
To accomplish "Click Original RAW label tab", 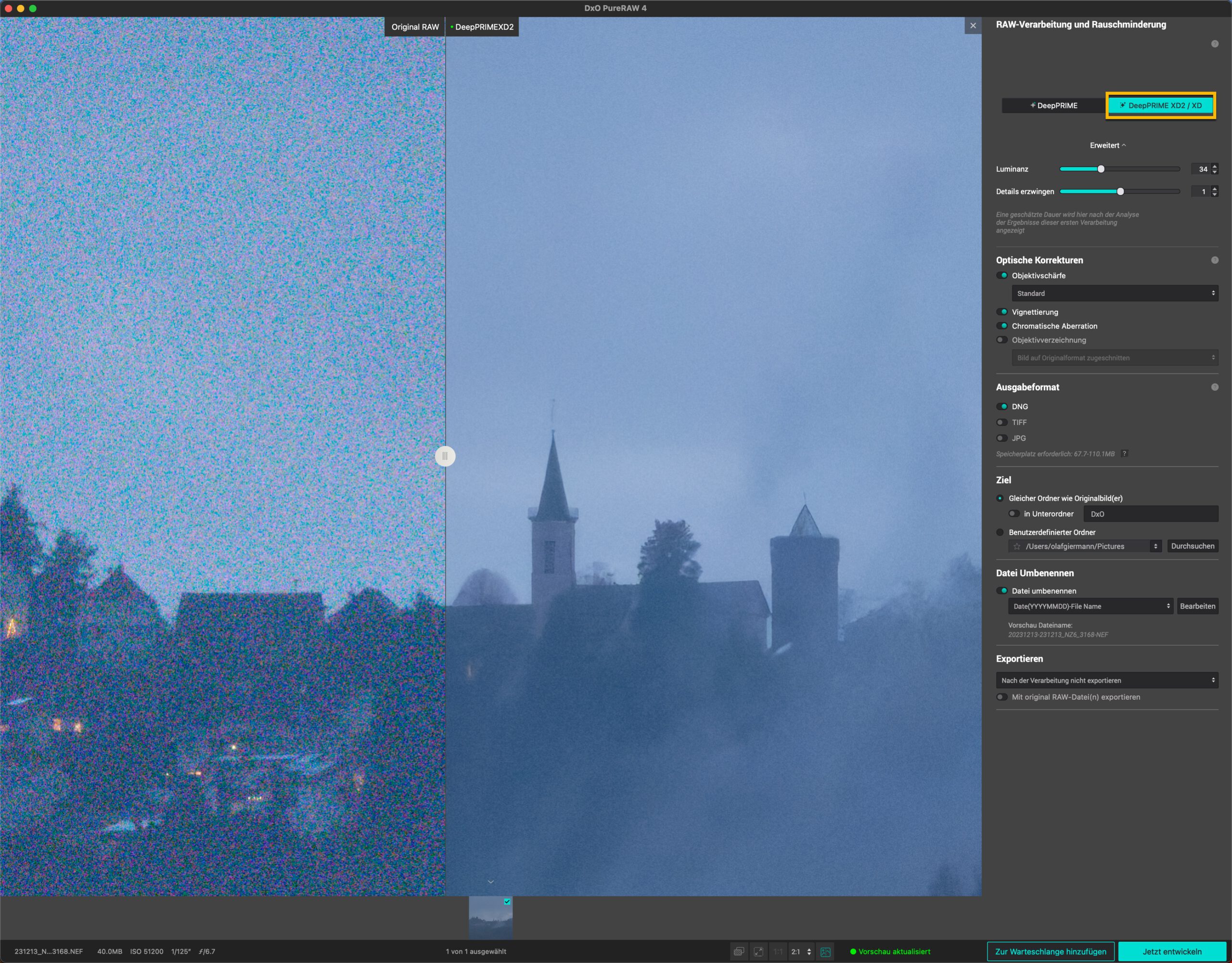I will coord(415,27).
